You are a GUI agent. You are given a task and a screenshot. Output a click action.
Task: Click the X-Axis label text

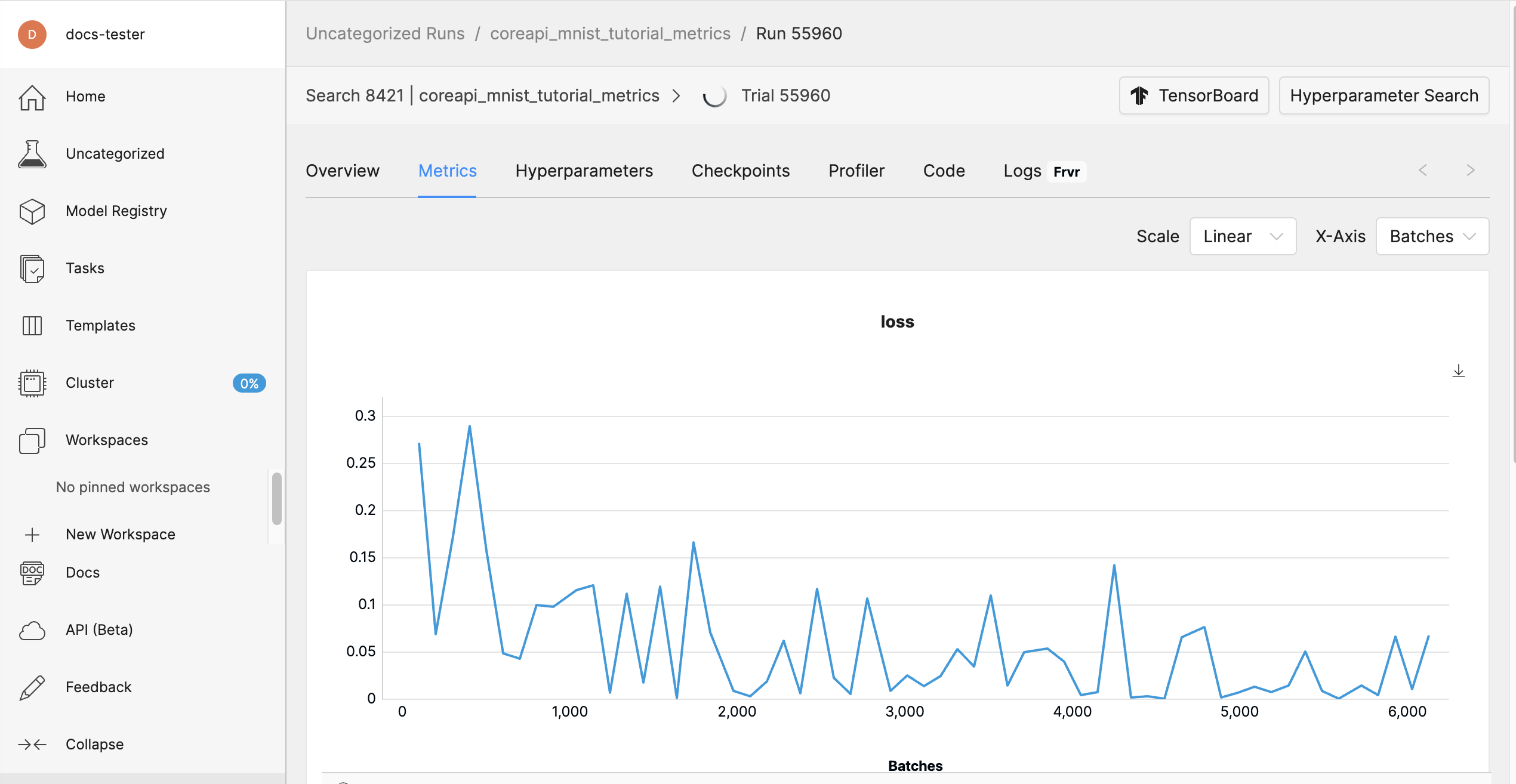(1341, 237)
